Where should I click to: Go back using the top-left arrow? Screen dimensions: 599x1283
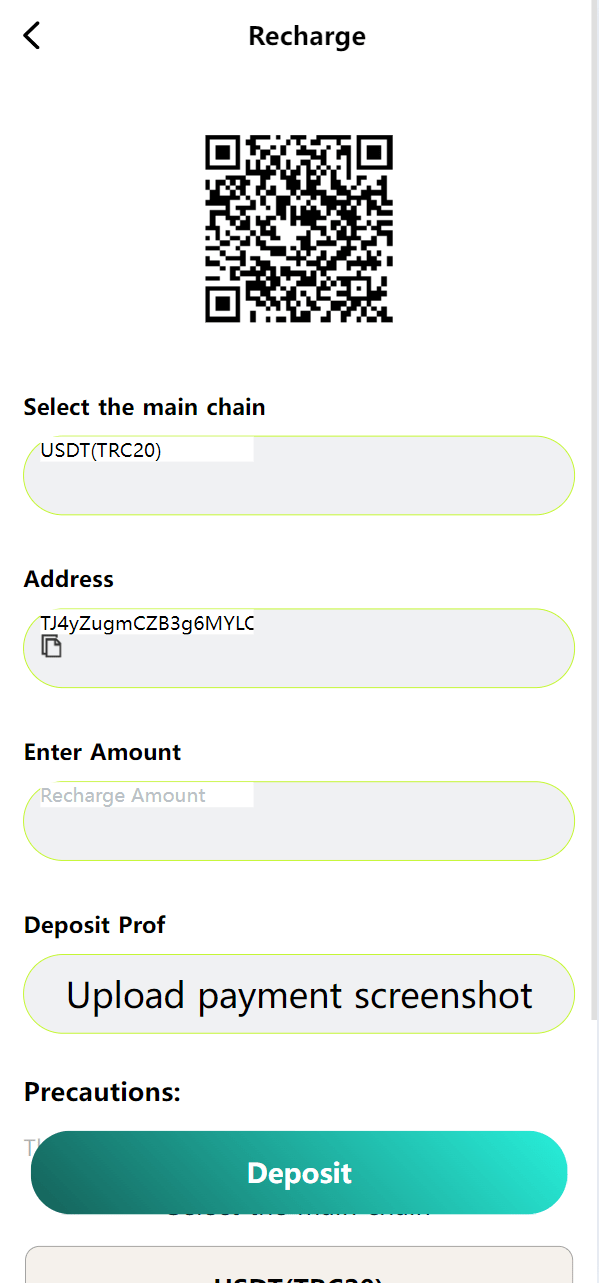point(32,35)
